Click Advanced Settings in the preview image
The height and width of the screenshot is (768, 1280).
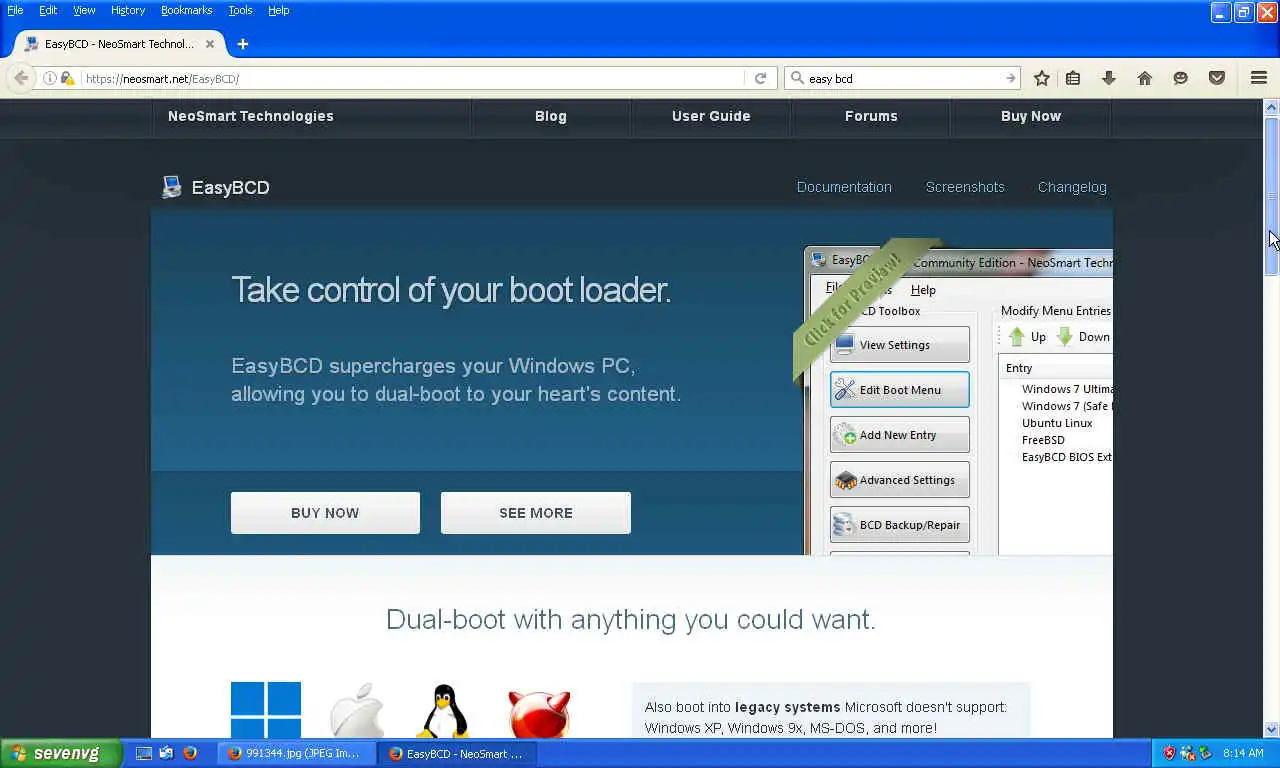pyautogui.click(x=900, y=480)
